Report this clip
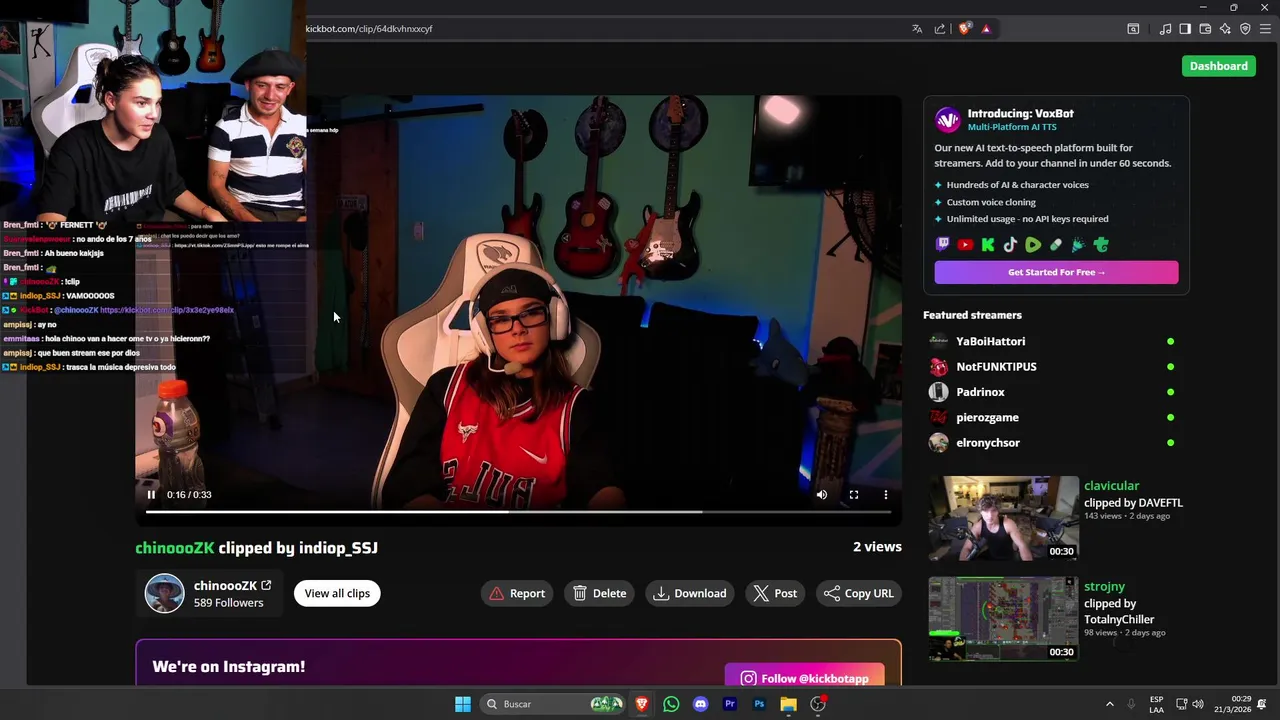Screen dimensions: 1280x720 coord(517,593)
